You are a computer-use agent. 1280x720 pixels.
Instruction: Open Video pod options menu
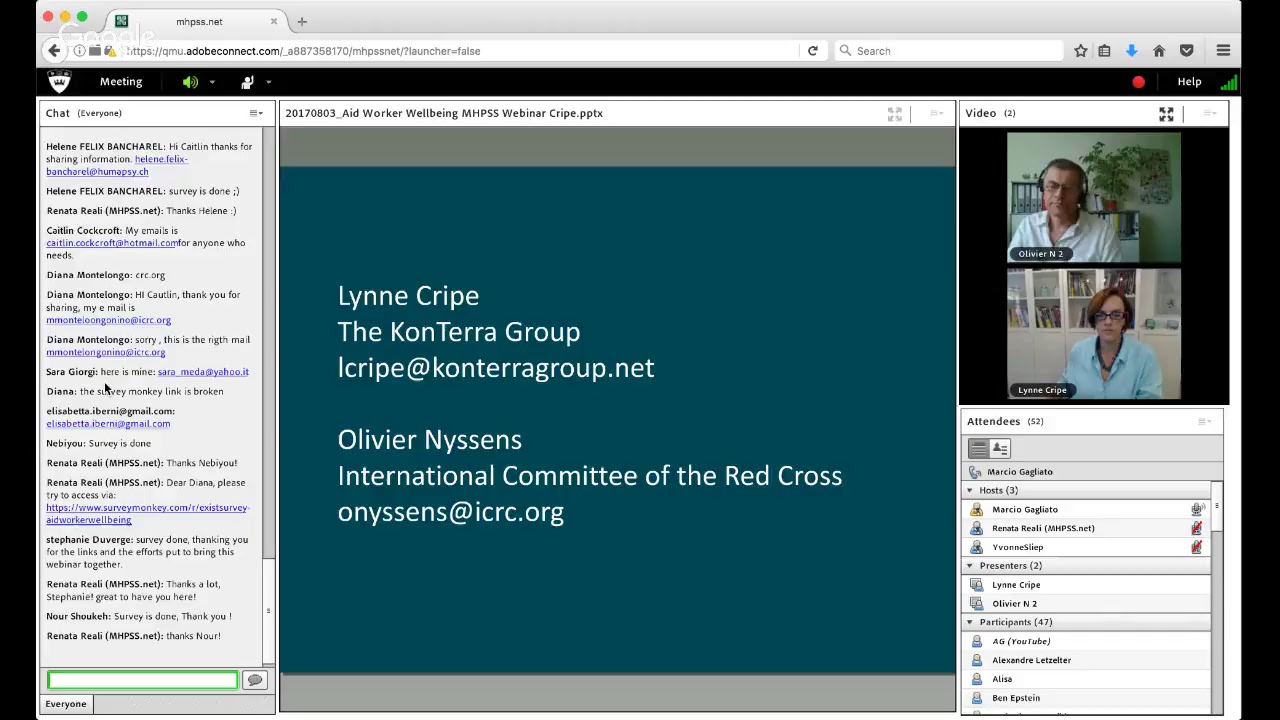pyautogui.click(x=1210, y=113)
